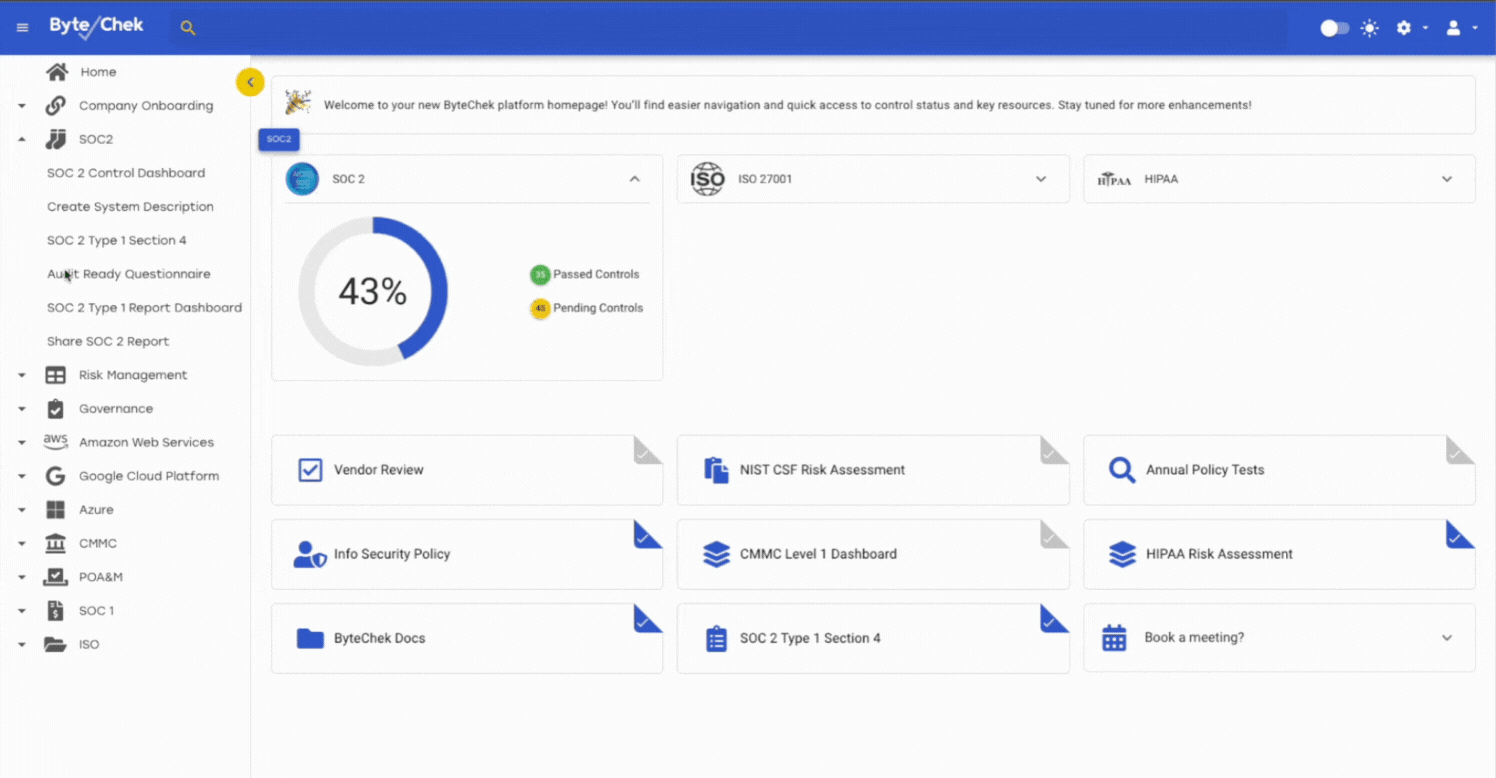The height and width of the screenshot is (778, 1496).
Task: Collapse the SOC2 sidebar tree arrow
Action: [22, 140]
